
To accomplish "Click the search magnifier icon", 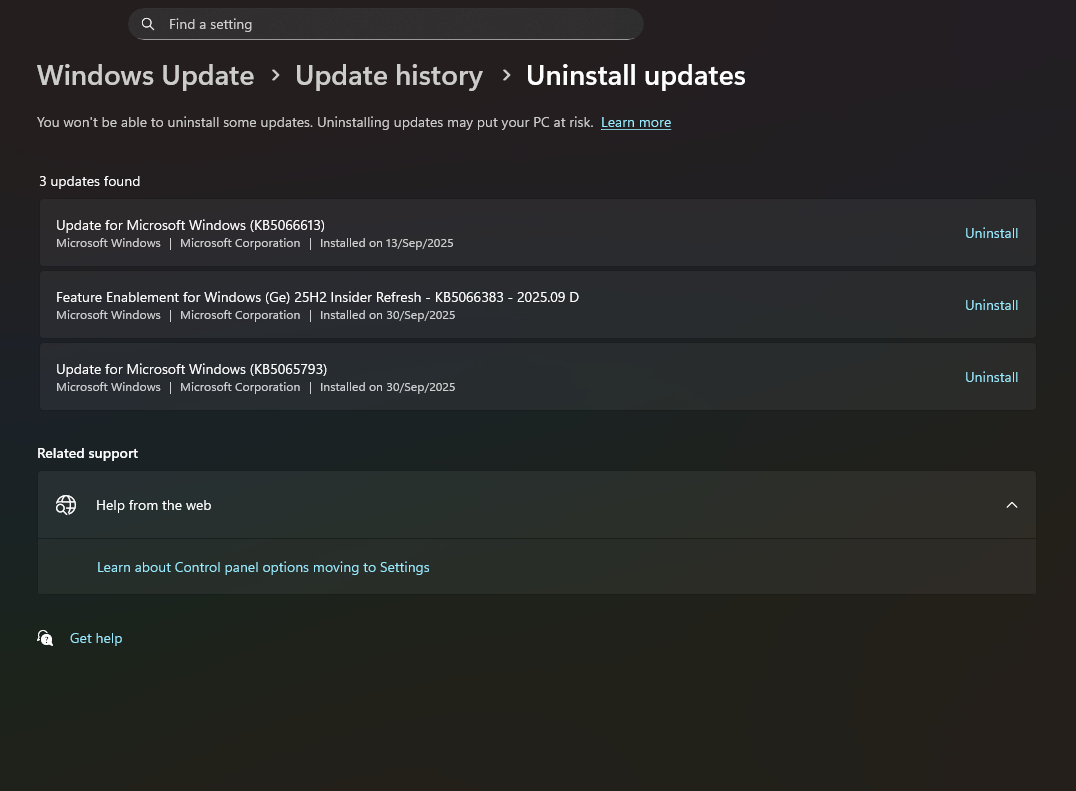I will (148, 24).
